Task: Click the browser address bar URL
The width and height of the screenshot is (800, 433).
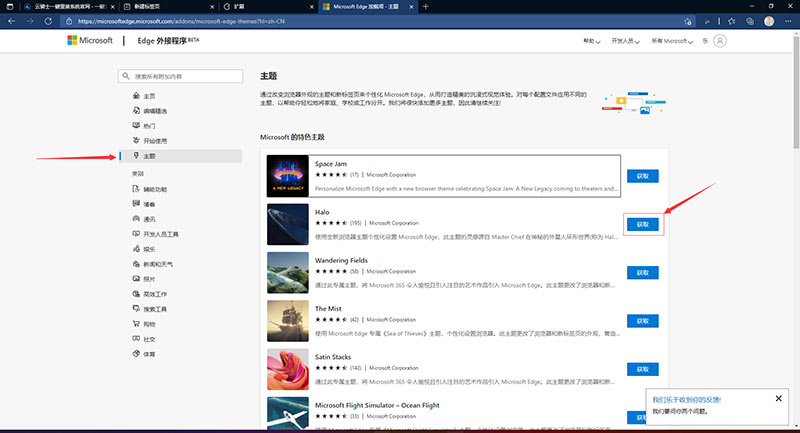Action: [181, 21]
